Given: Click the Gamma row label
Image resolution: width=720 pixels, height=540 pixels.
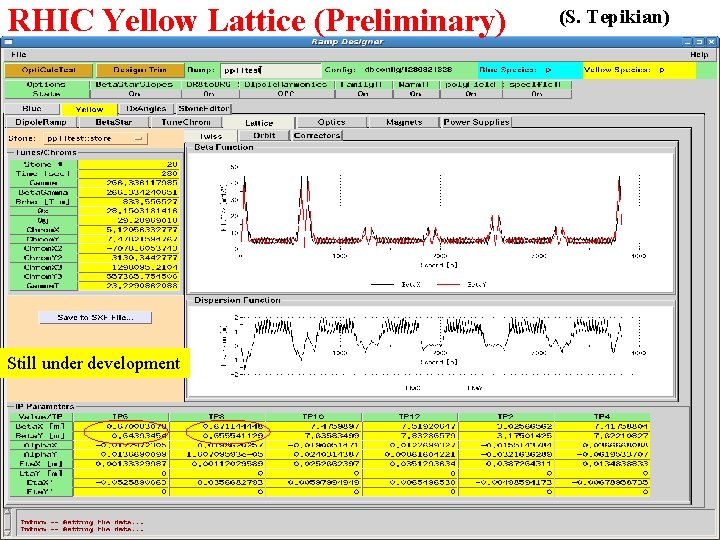Looking at the screenshot, I should (x=44, y=183).
